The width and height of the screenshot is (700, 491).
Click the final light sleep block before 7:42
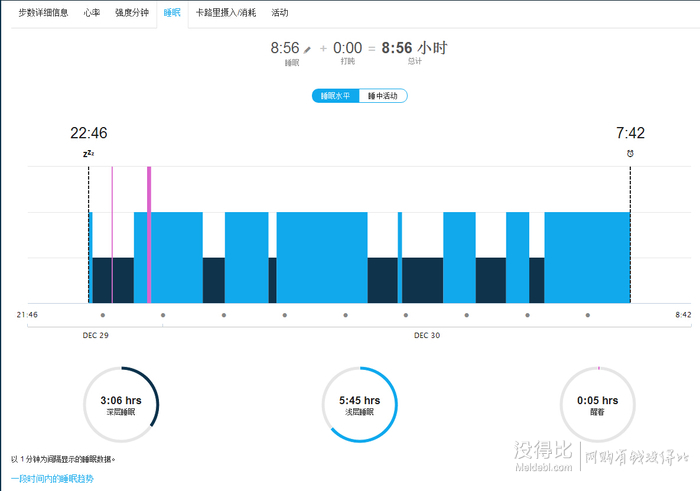point(587,258)
